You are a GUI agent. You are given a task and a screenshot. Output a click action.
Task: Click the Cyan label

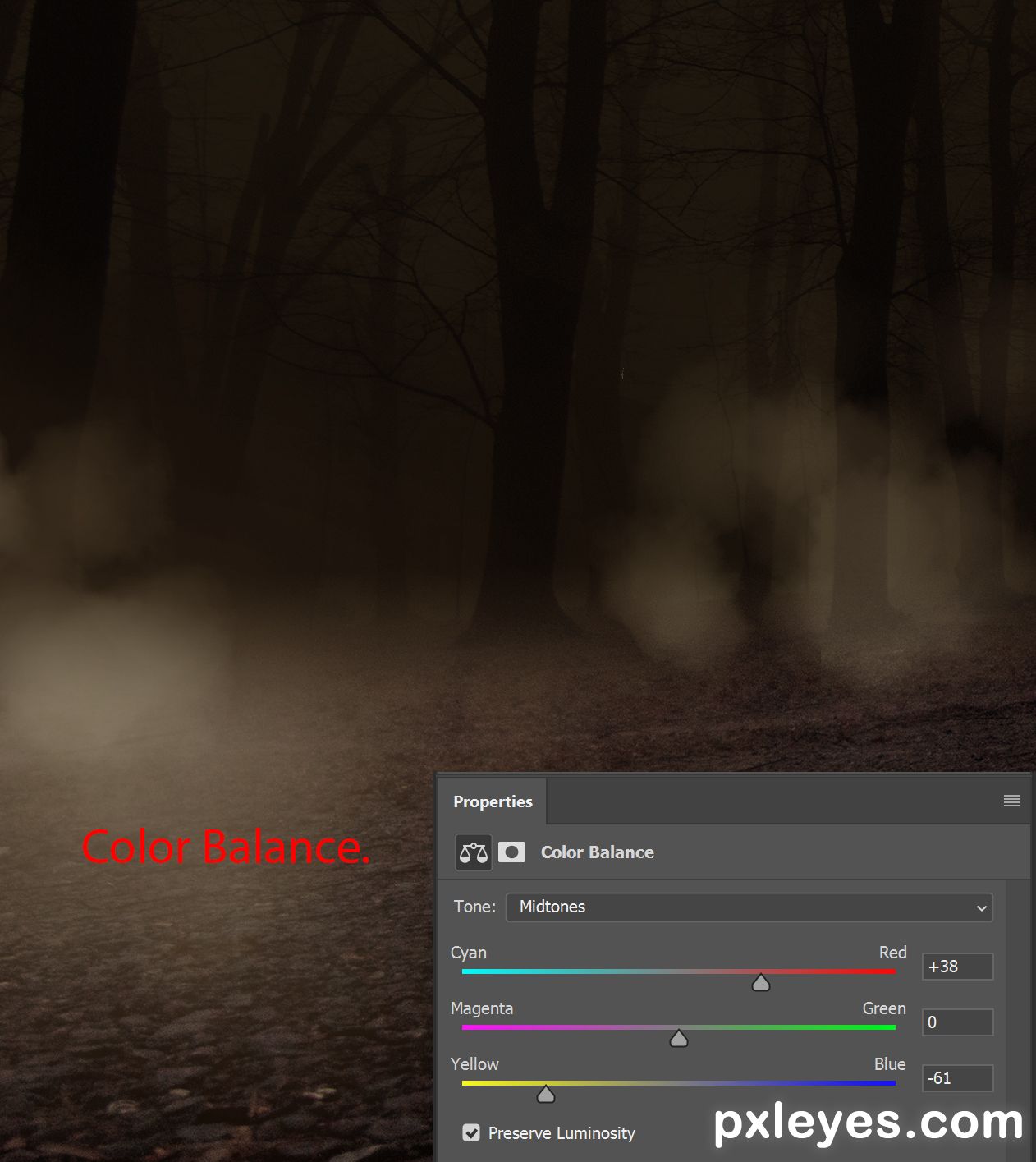469,953
